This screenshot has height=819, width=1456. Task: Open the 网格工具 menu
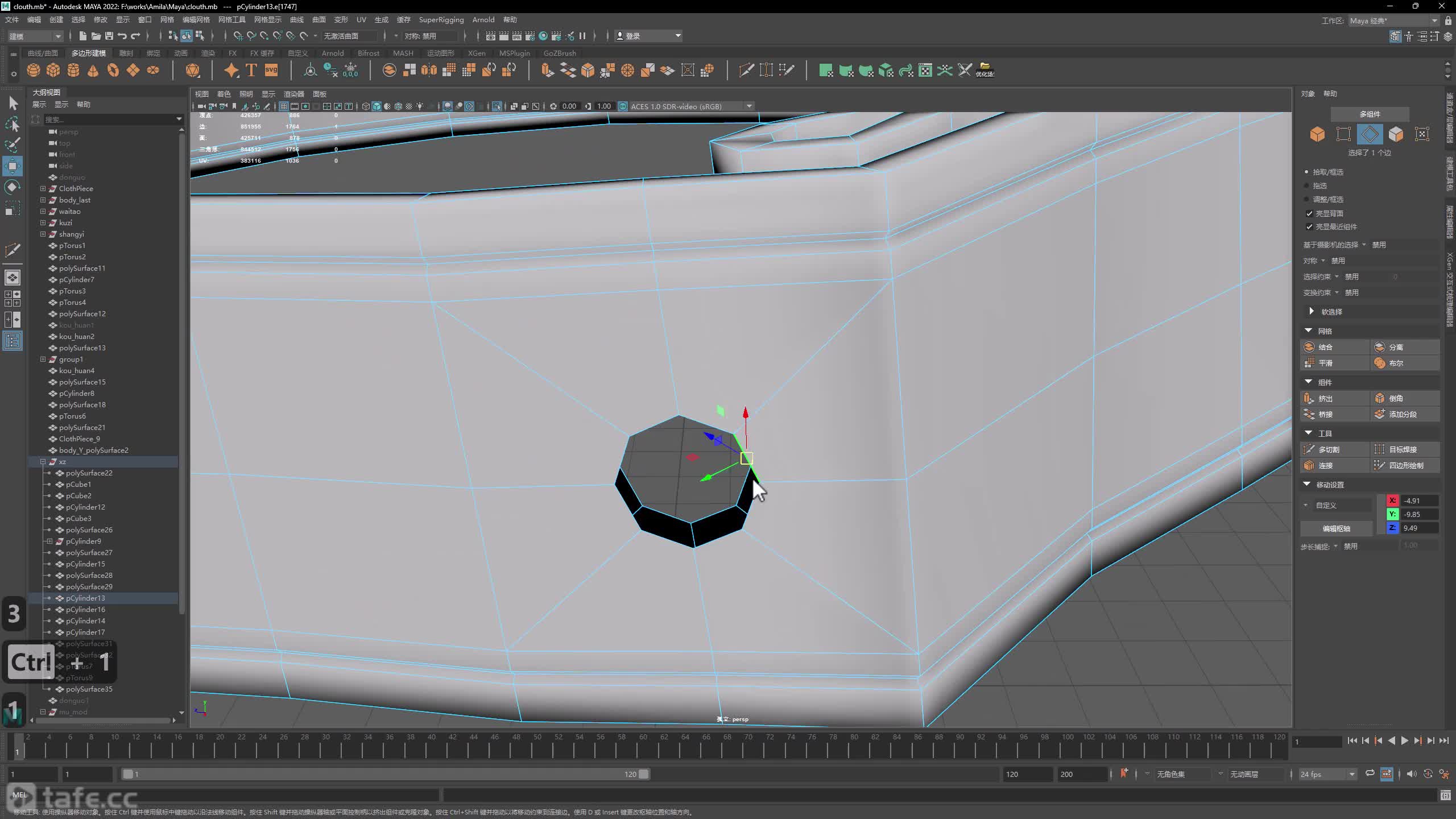click(x=231, y=20)
